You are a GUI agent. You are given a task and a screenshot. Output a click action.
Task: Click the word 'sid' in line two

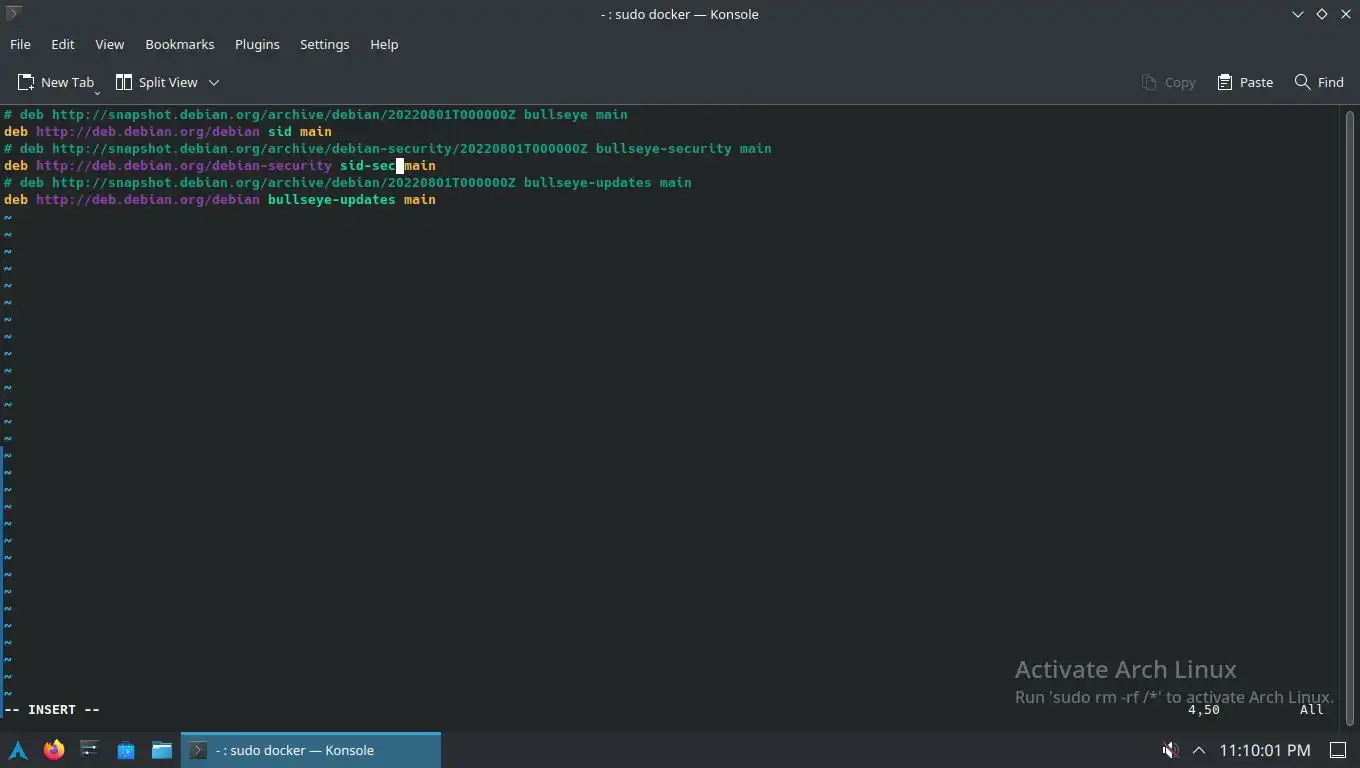[280, 131]
